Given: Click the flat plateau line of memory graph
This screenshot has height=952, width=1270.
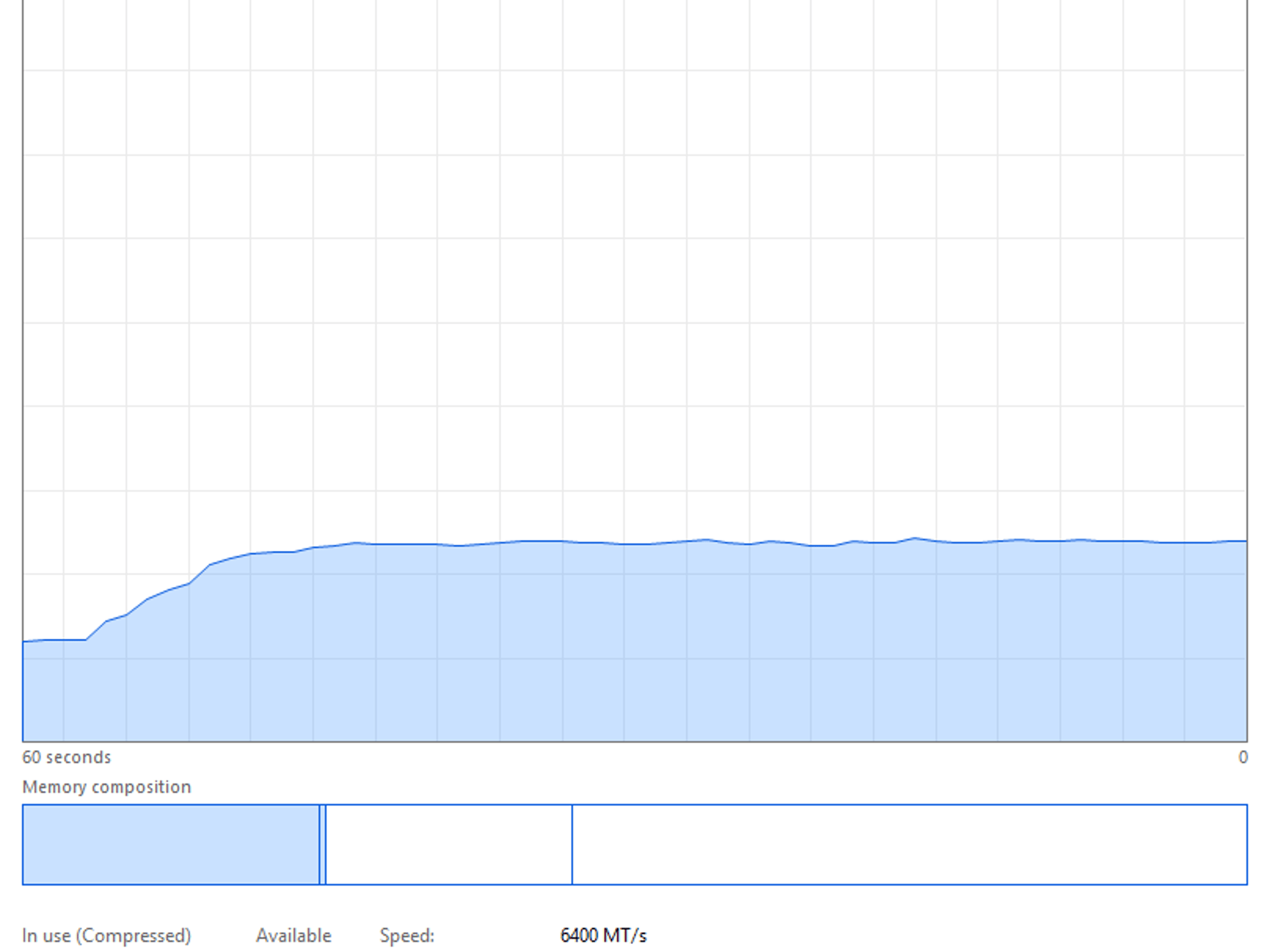Looking at the screenshot, I should pyautogui.click(x=744, y=542).
